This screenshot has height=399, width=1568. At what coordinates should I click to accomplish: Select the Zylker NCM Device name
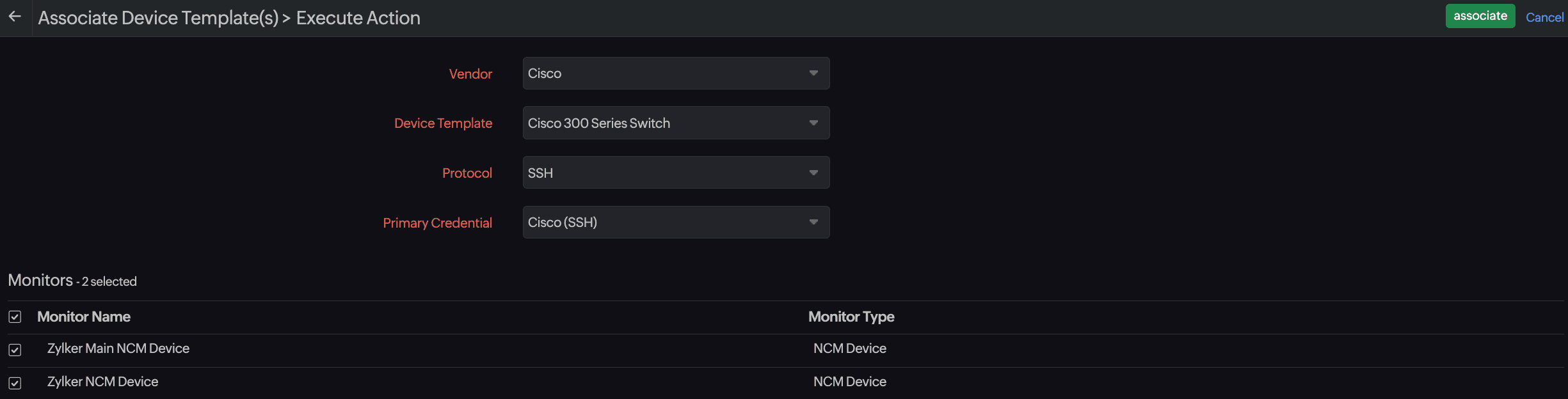102,382
